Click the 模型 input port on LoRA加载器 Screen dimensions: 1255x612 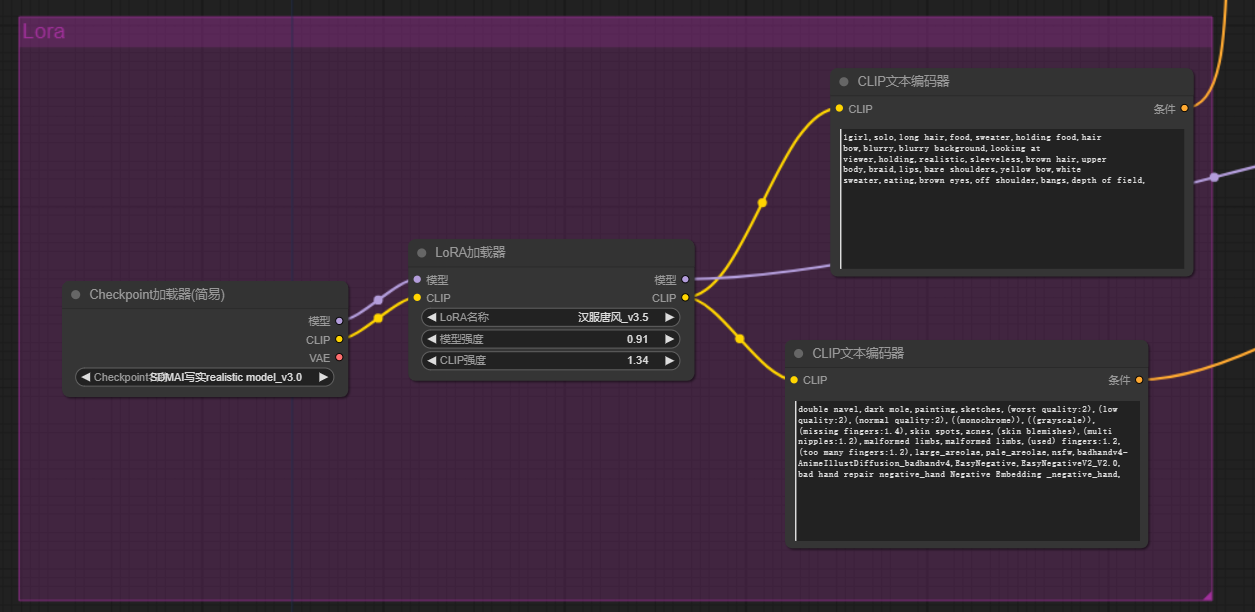[417, 280]
